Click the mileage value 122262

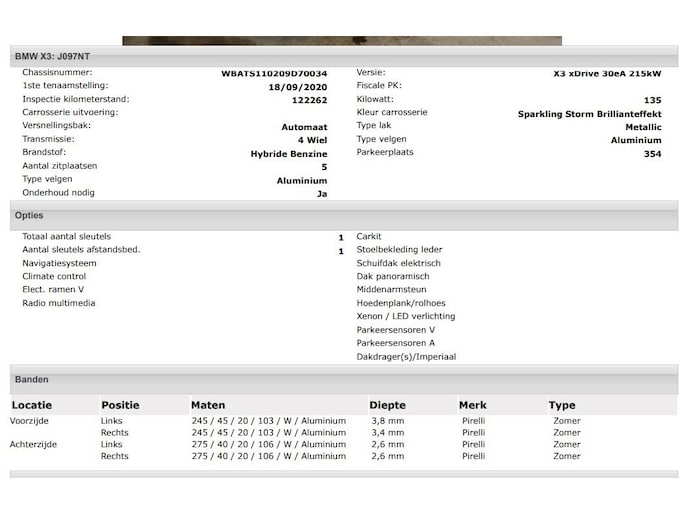tap(309, 101)
